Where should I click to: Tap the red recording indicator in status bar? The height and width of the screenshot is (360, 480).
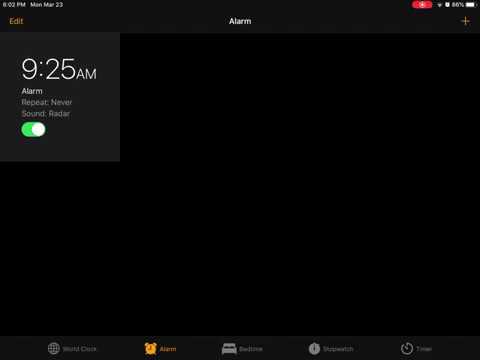point(422,5)
